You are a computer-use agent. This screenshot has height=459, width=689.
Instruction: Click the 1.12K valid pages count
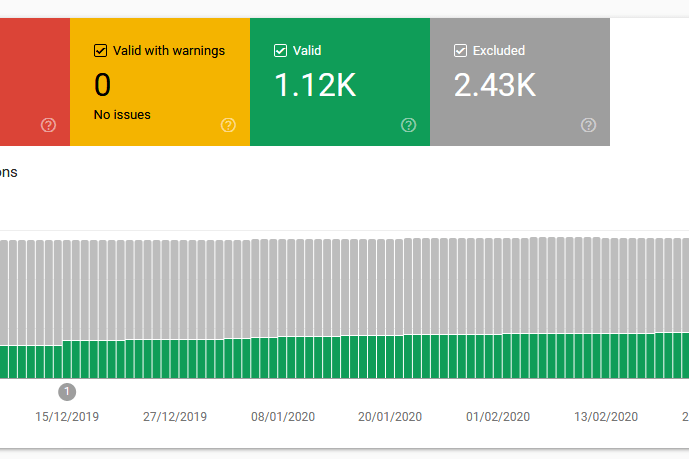tap(315, 86)
